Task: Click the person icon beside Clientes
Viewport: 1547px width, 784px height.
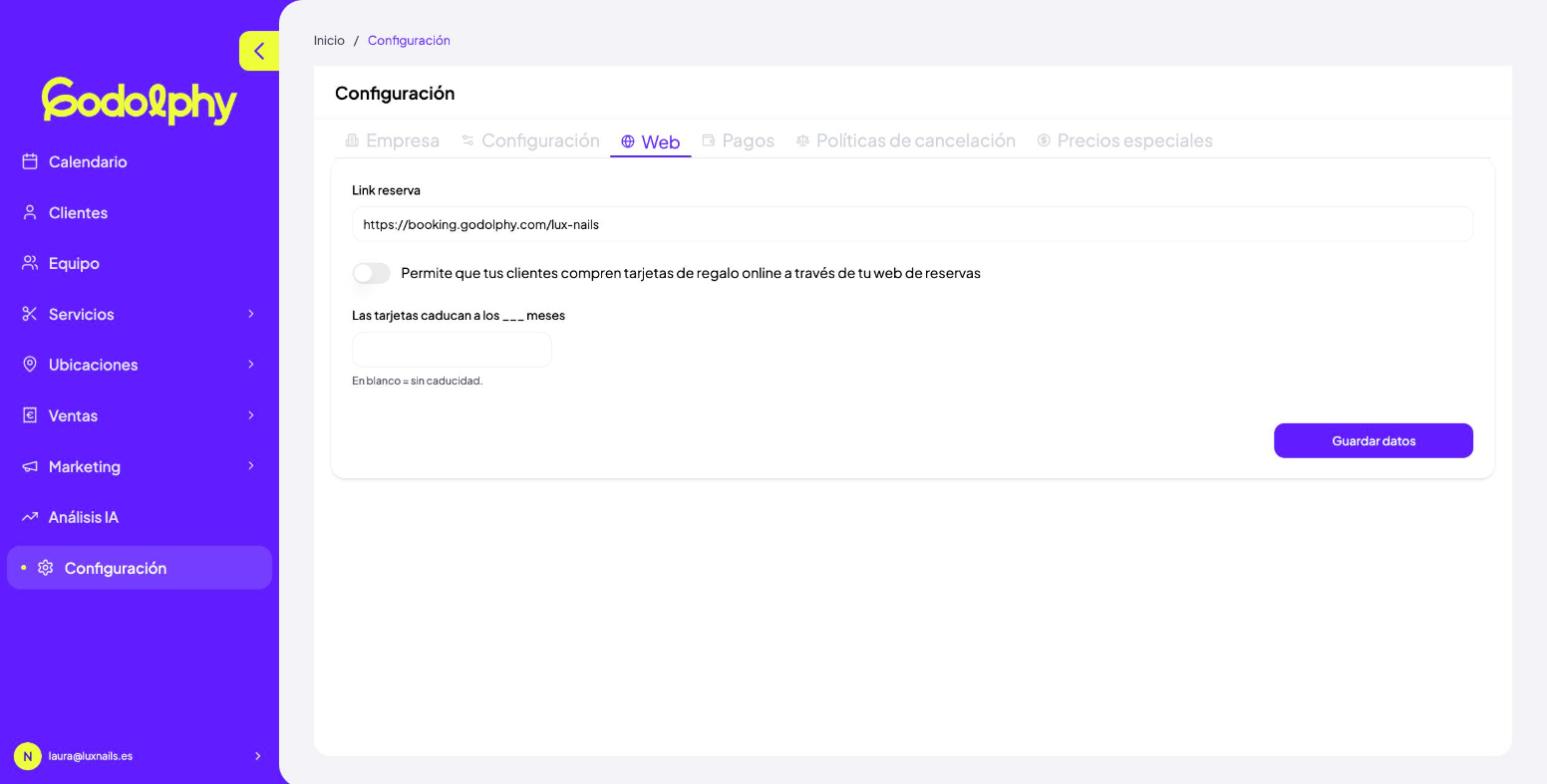Action: click(x=30, y=213)
